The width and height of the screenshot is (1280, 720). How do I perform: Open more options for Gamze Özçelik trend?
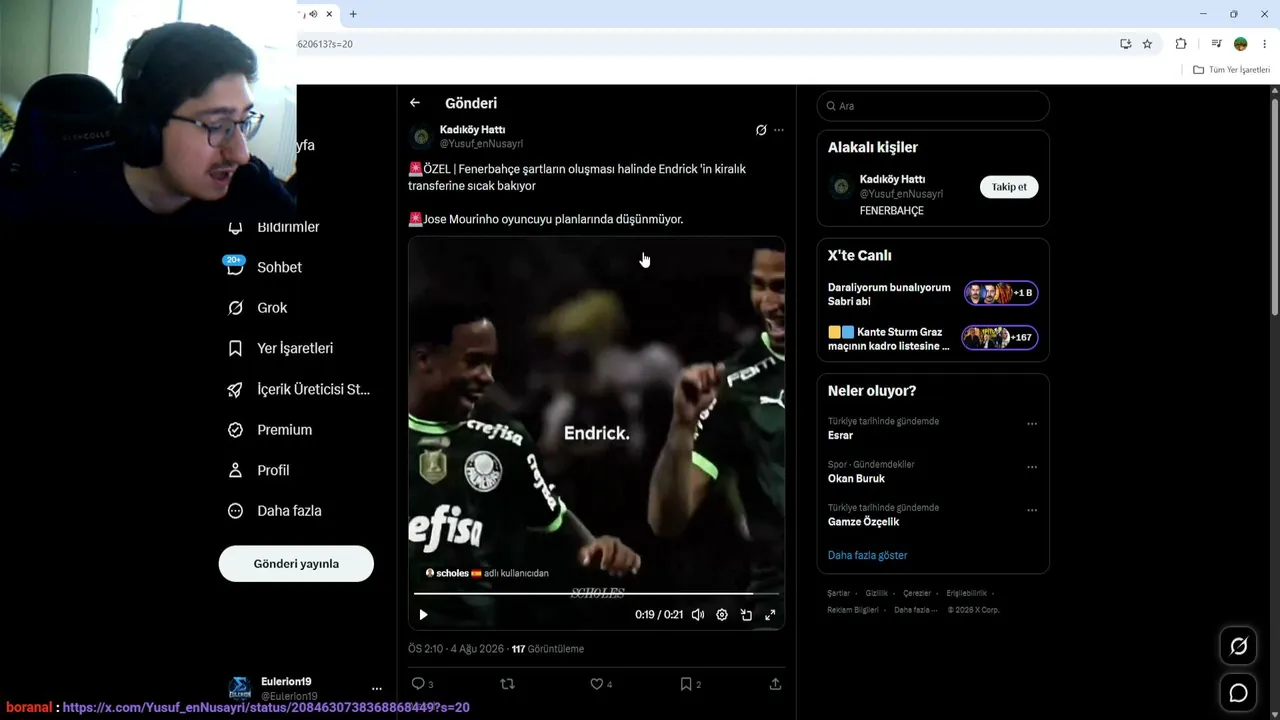click(x=1032, y=510)
